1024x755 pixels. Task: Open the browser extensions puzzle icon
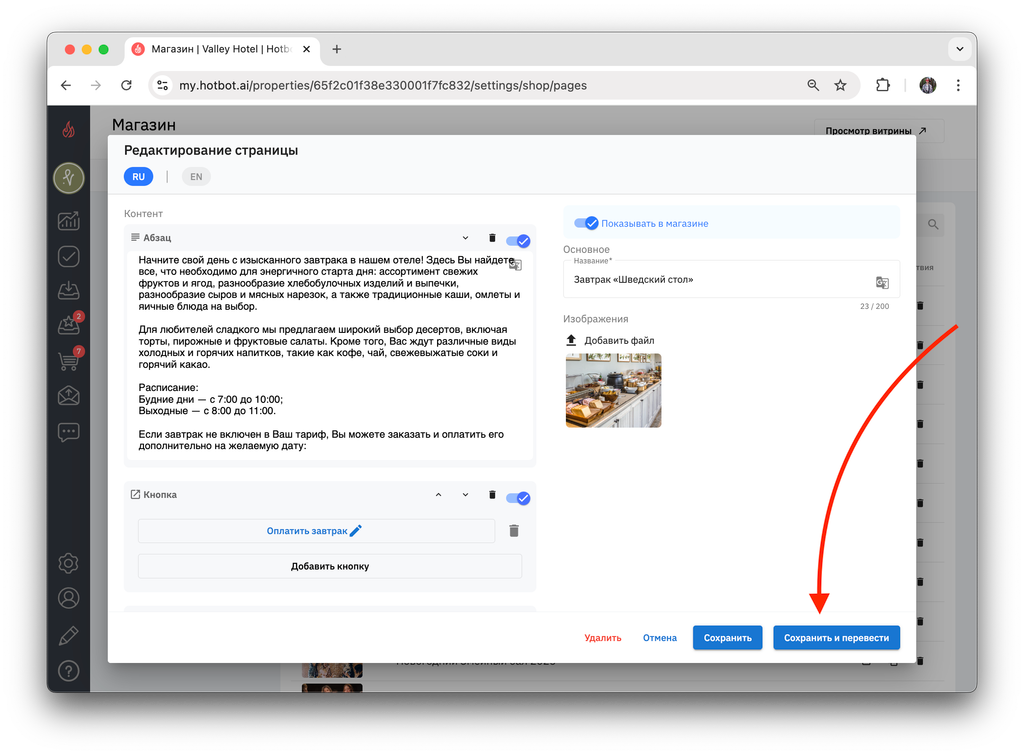882,86
